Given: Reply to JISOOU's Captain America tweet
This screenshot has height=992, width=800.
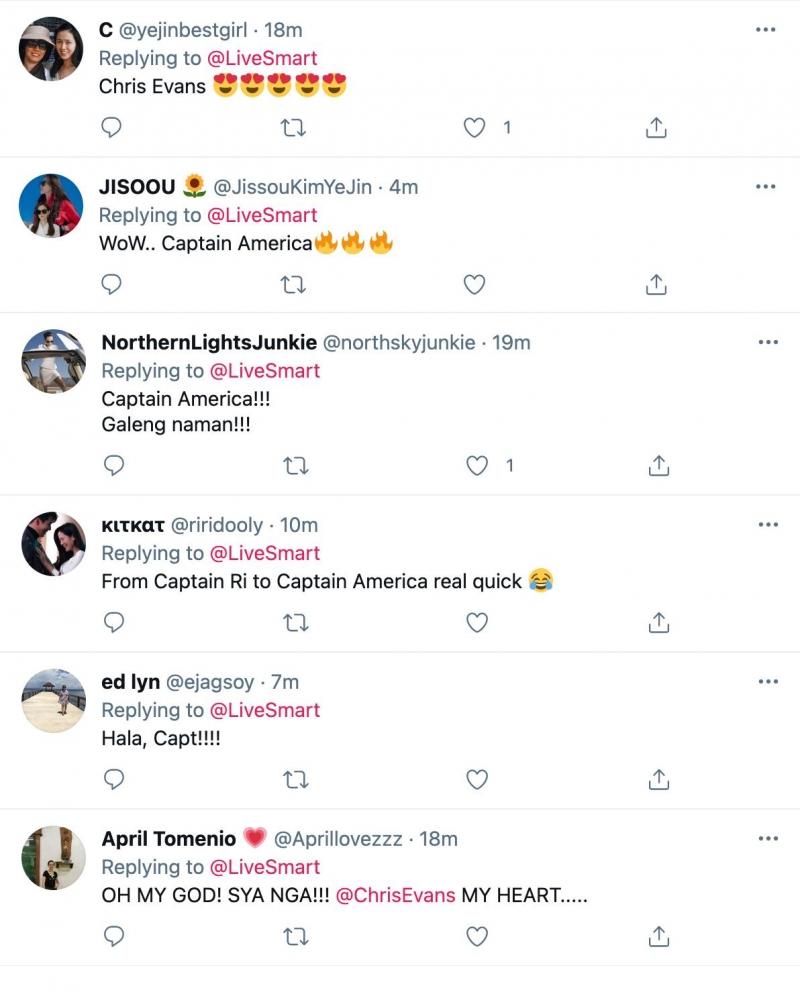Looking at the screenshot, I should click(112, 285).
